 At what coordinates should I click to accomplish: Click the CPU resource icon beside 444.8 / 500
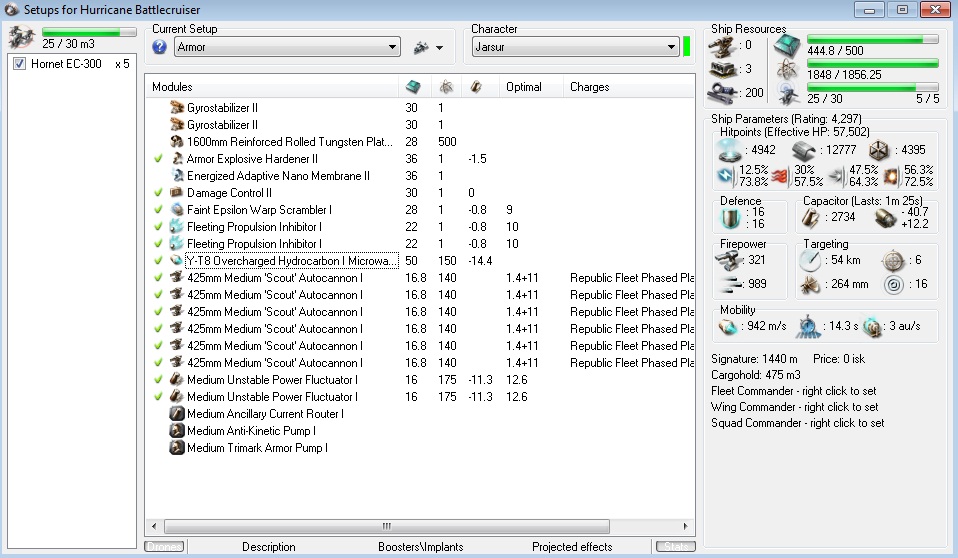[x=788, y=46]
